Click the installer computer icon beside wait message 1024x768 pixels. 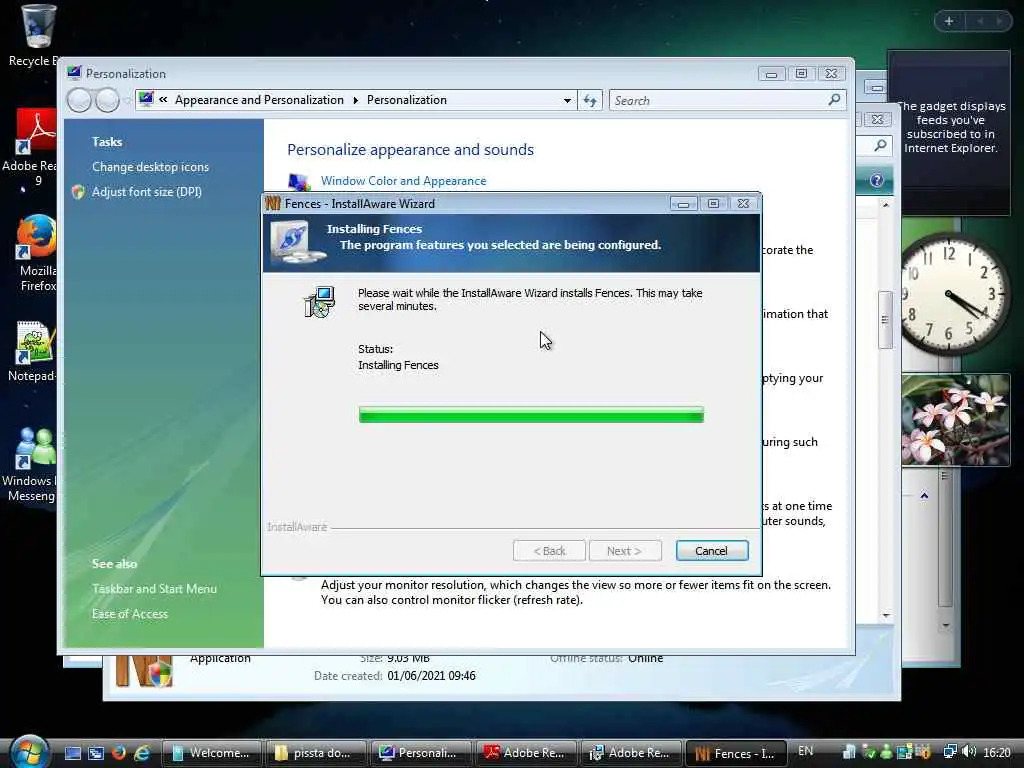319,302
